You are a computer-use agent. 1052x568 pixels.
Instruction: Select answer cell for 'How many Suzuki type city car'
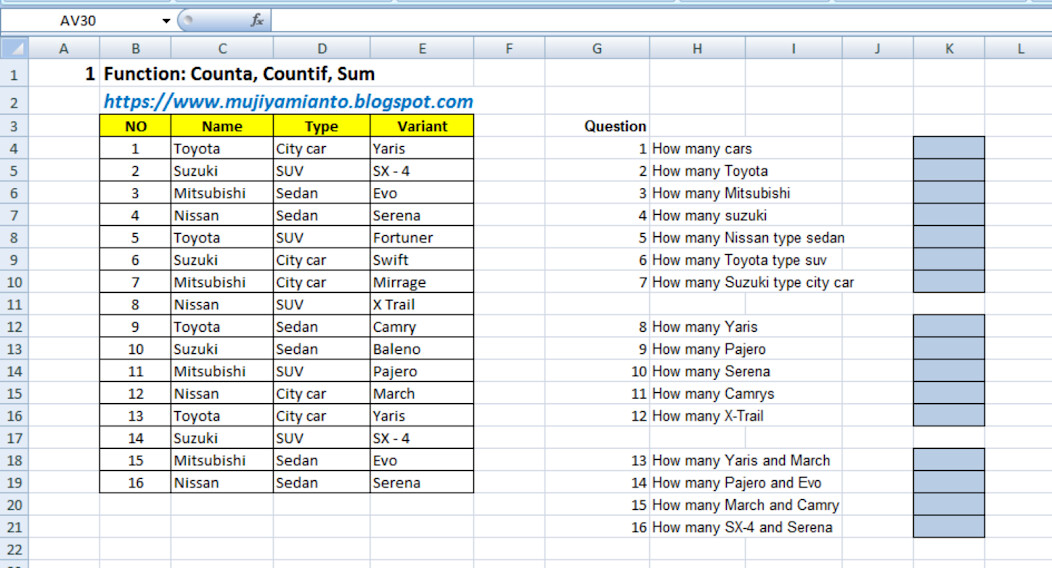pyautogui.click(x=949, y=282)
